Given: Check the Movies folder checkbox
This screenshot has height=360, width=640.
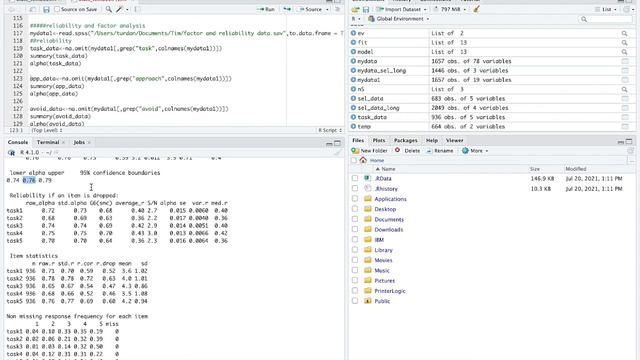Looking at the screenshot, I should click(x=355, y=260).
